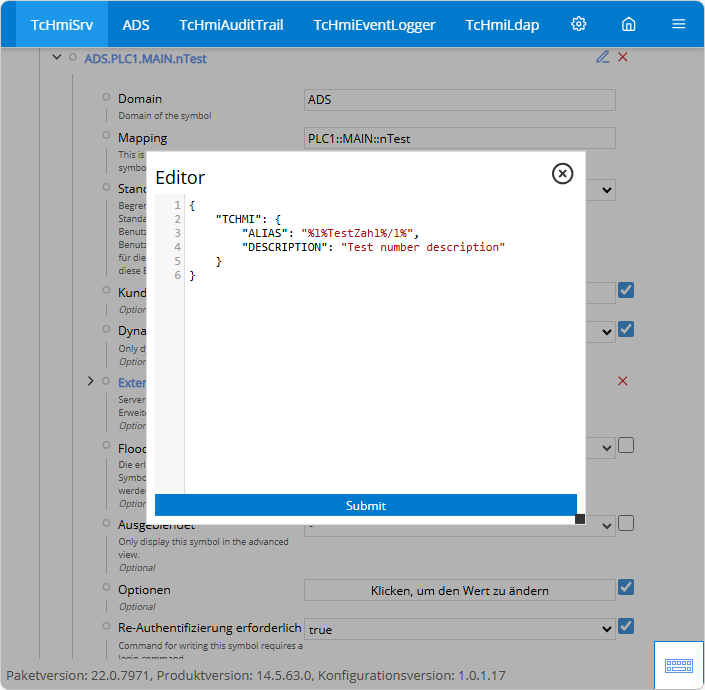Click line number 6 in editor gutter

click(x=178, y=275)
